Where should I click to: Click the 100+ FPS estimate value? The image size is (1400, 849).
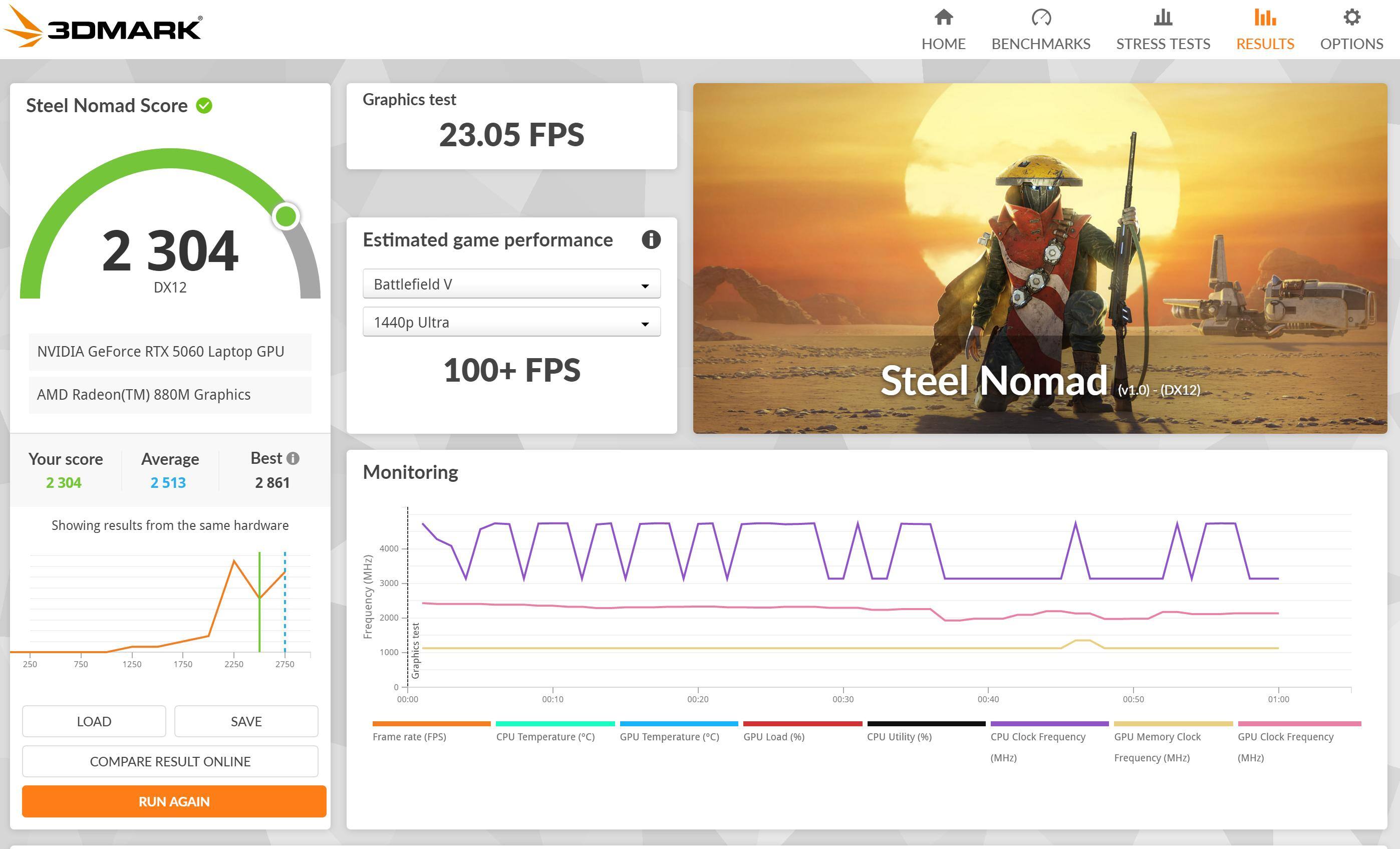[511, 370]
